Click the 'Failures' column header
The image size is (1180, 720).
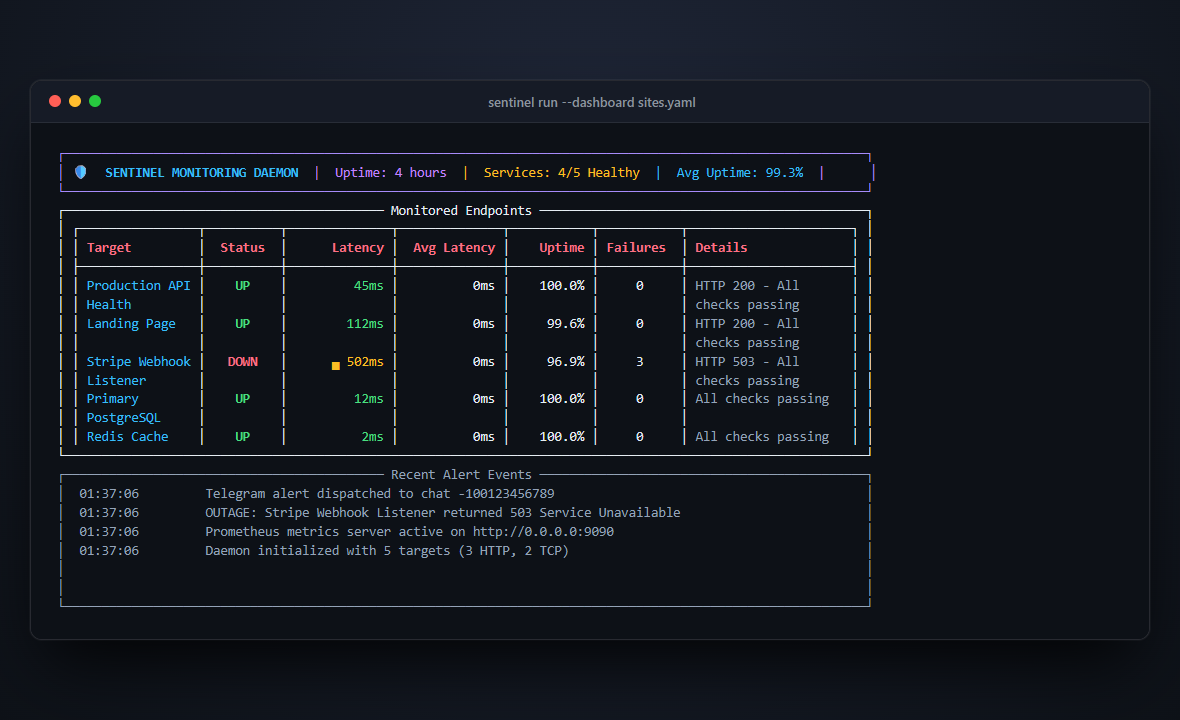(x=636, y=248)
